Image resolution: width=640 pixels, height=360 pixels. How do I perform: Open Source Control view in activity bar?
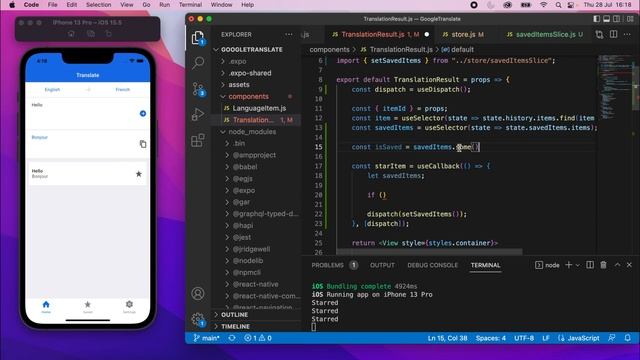[x=198, y=89]
